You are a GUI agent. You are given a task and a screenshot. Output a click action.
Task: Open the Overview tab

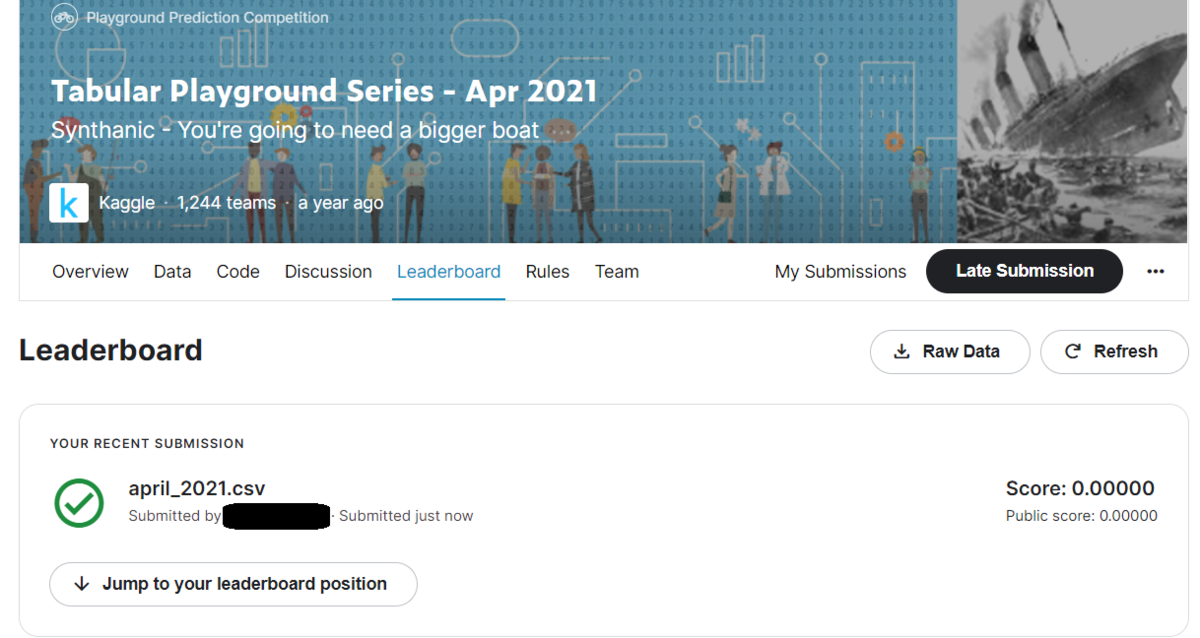coord(90,272)
